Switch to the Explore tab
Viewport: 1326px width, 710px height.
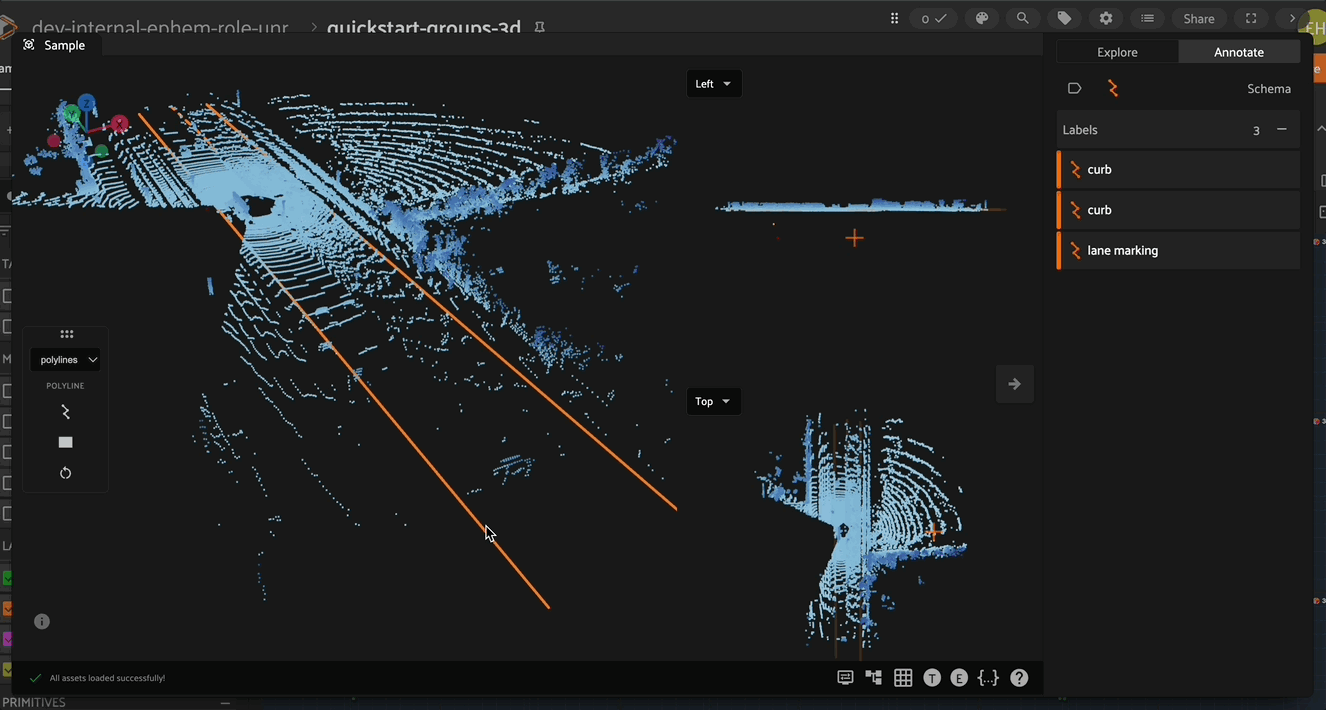click(1117, 51)
